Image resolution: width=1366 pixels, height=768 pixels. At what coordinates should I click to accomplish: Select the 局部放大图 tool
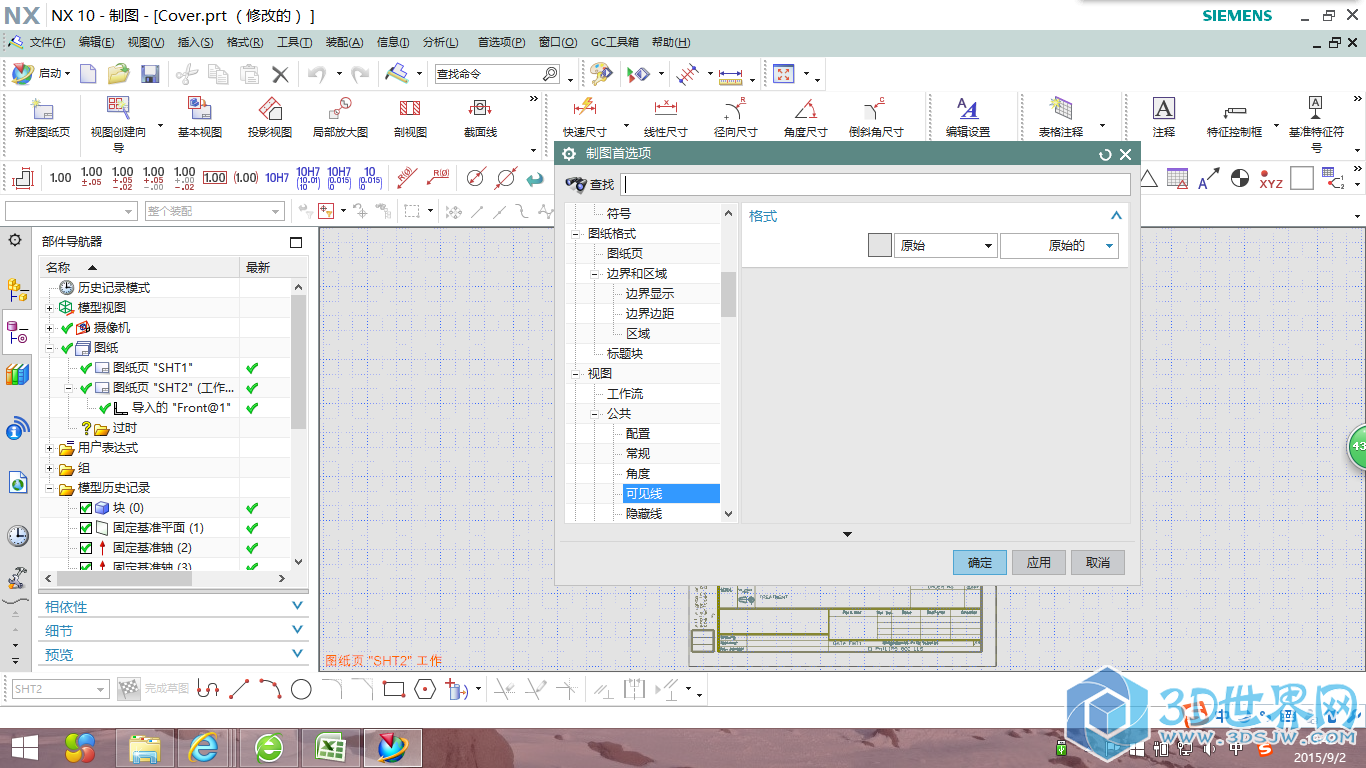point(340,118)
